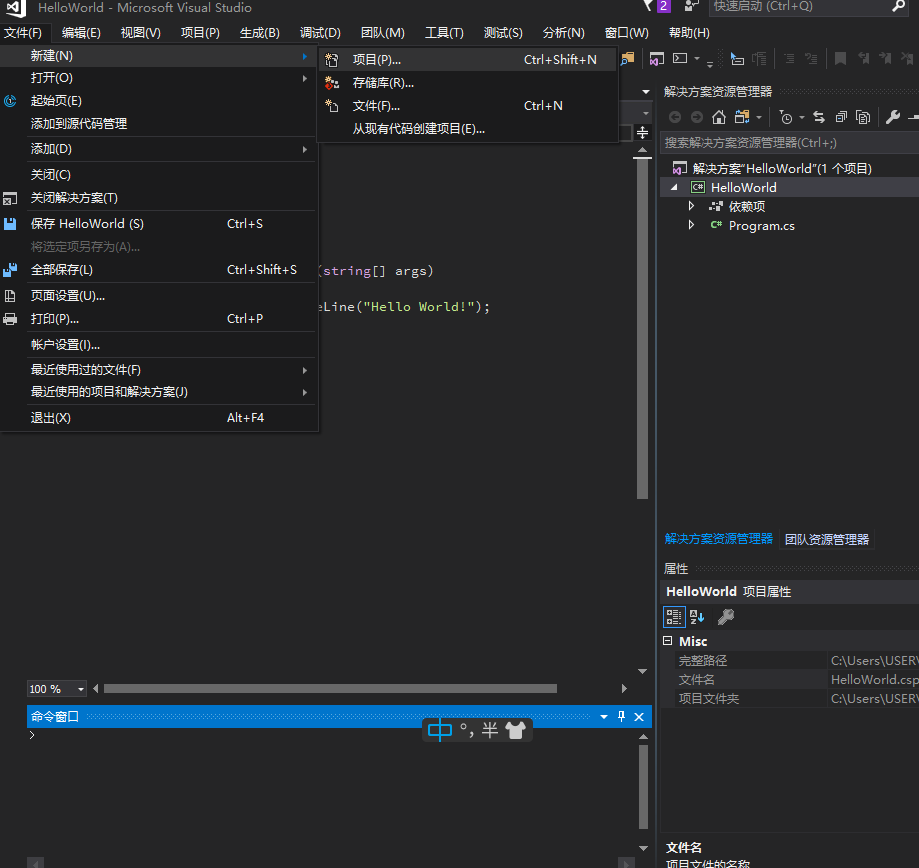
Task: Collapse the Misc group in Properties
Action: pyautogui.click(x=667, y=641)
